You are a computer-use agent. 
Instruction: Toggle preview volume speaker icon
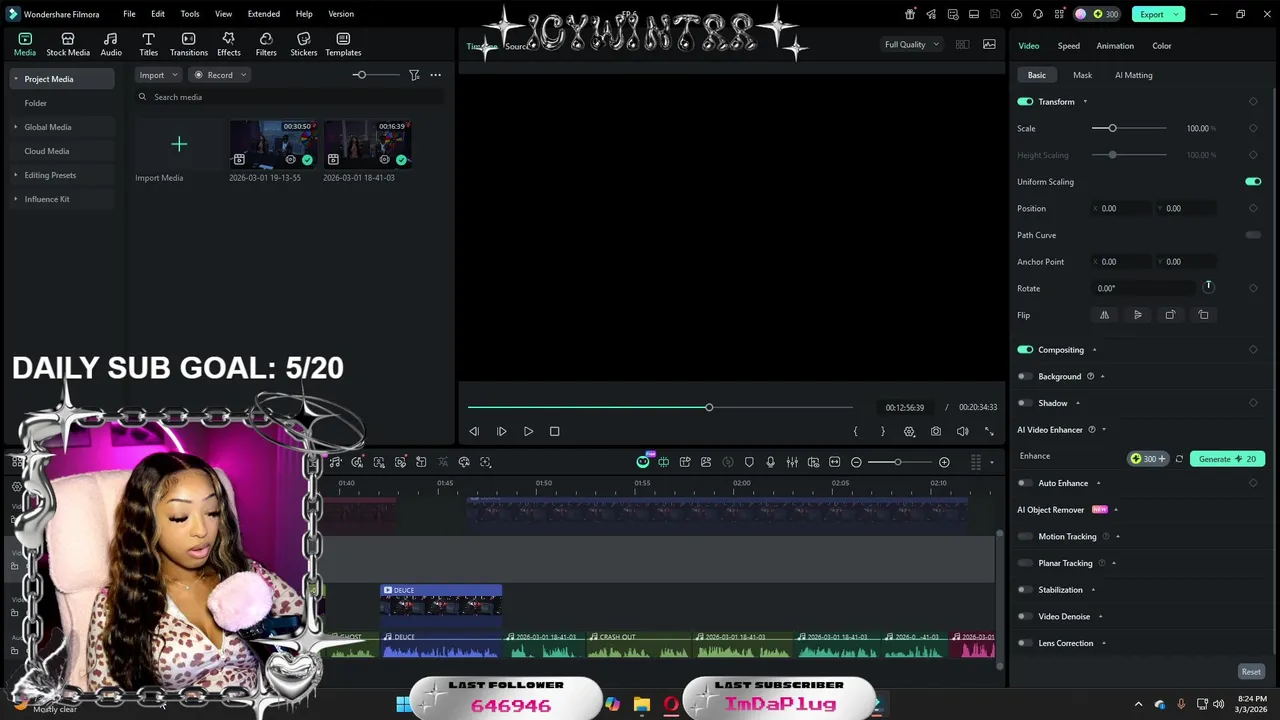click(x=962, y=431)
